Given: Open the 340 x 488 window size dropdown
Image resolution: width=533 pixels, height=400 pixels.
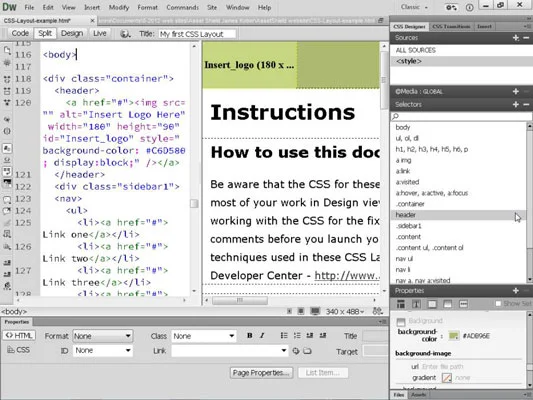Looking at the screenshot, I should pyautogui.click(x=345, y=312).
